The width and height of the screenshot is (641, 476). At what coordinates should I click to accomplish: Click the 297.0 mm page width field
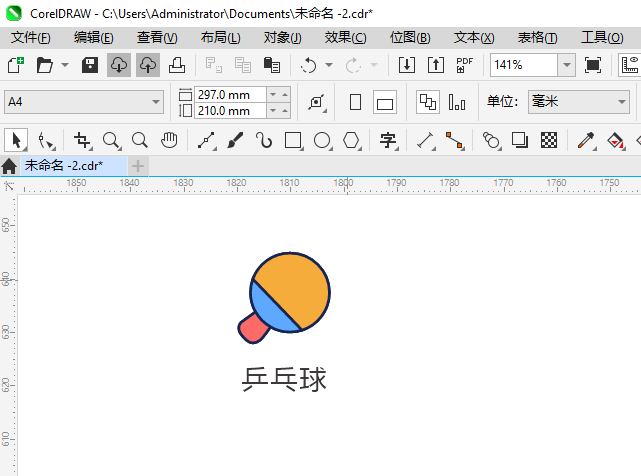coord(230,94)
